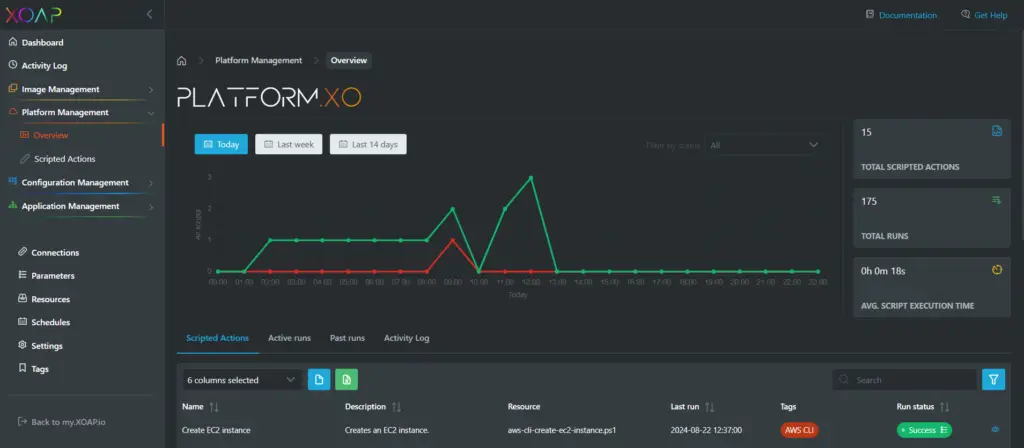Click the Platform Management cloud icon
Image resolution: width=1024 pixels, height=448 pixels.
[x=13, y=112]
